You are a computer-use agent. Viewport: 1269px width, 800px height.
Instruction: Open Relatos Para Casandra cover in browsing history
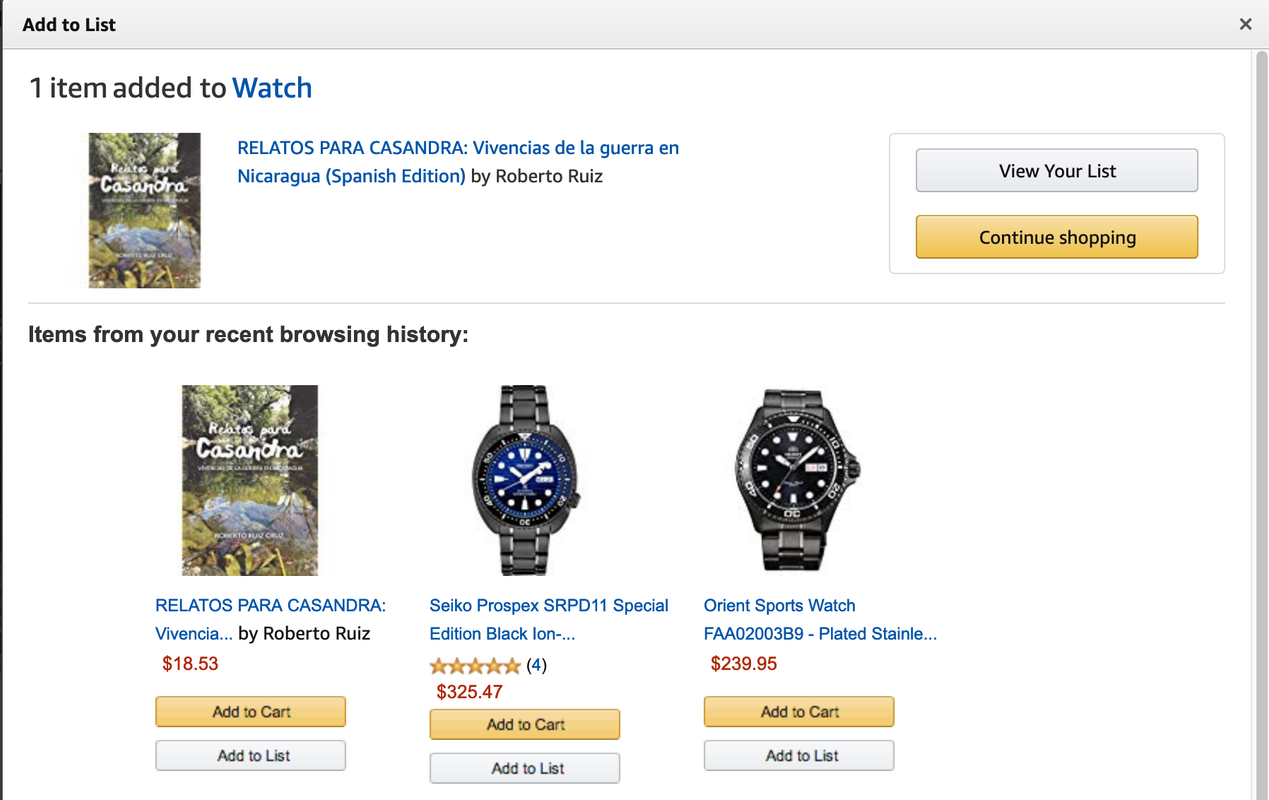click(x=250, y=480)
